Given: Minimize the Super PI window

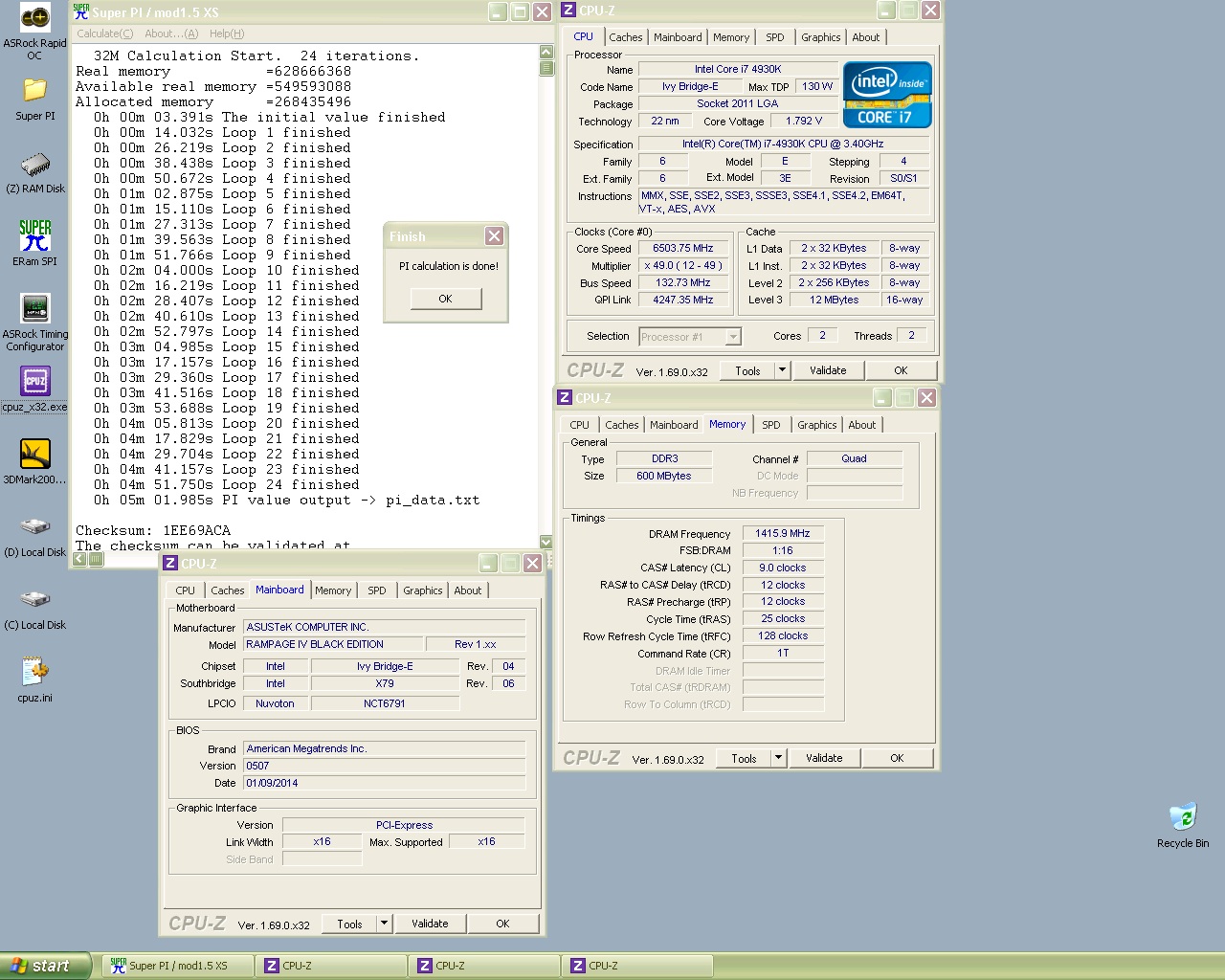Looking at the screenshot, I should [498, 11].
